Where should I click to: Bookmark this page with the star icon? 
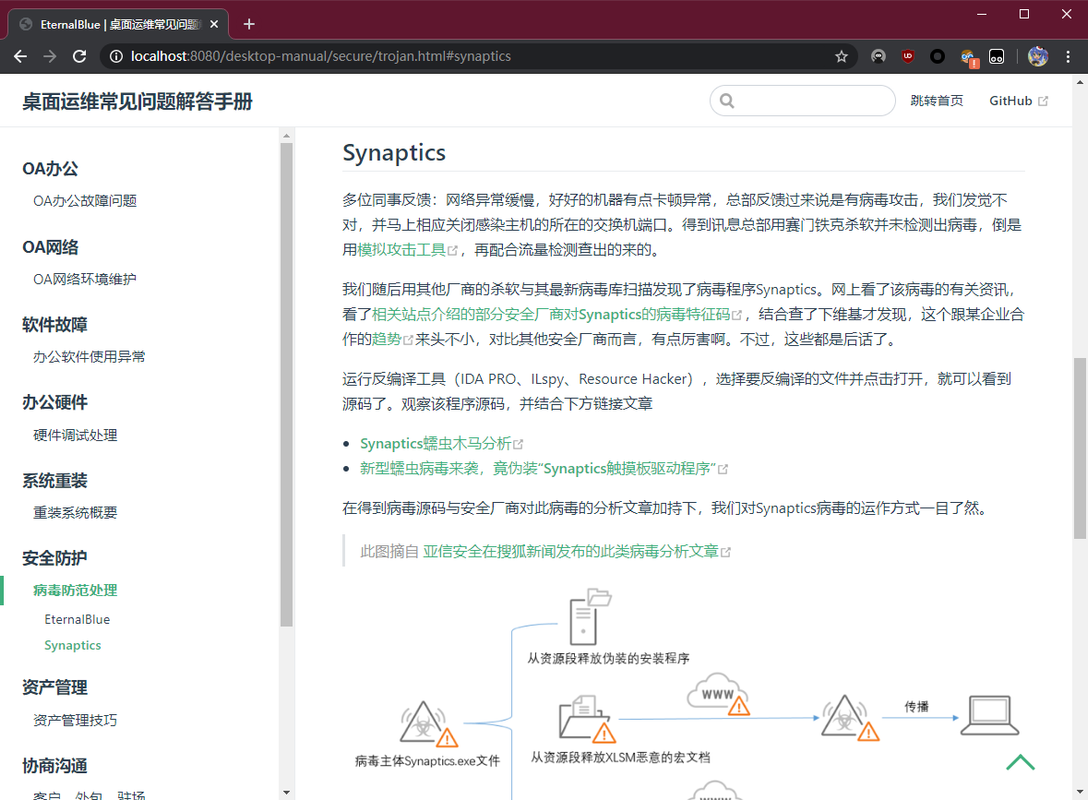(842, 56)
